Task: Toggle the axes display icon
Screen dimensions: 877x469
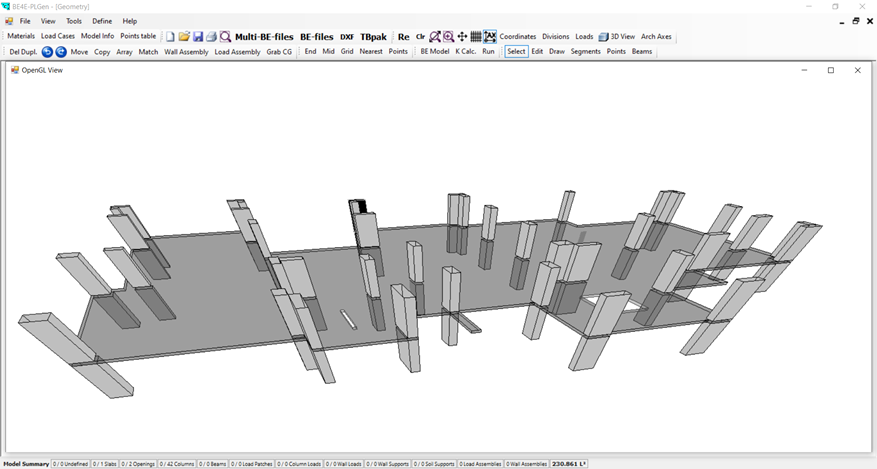Action: point(489,37)
